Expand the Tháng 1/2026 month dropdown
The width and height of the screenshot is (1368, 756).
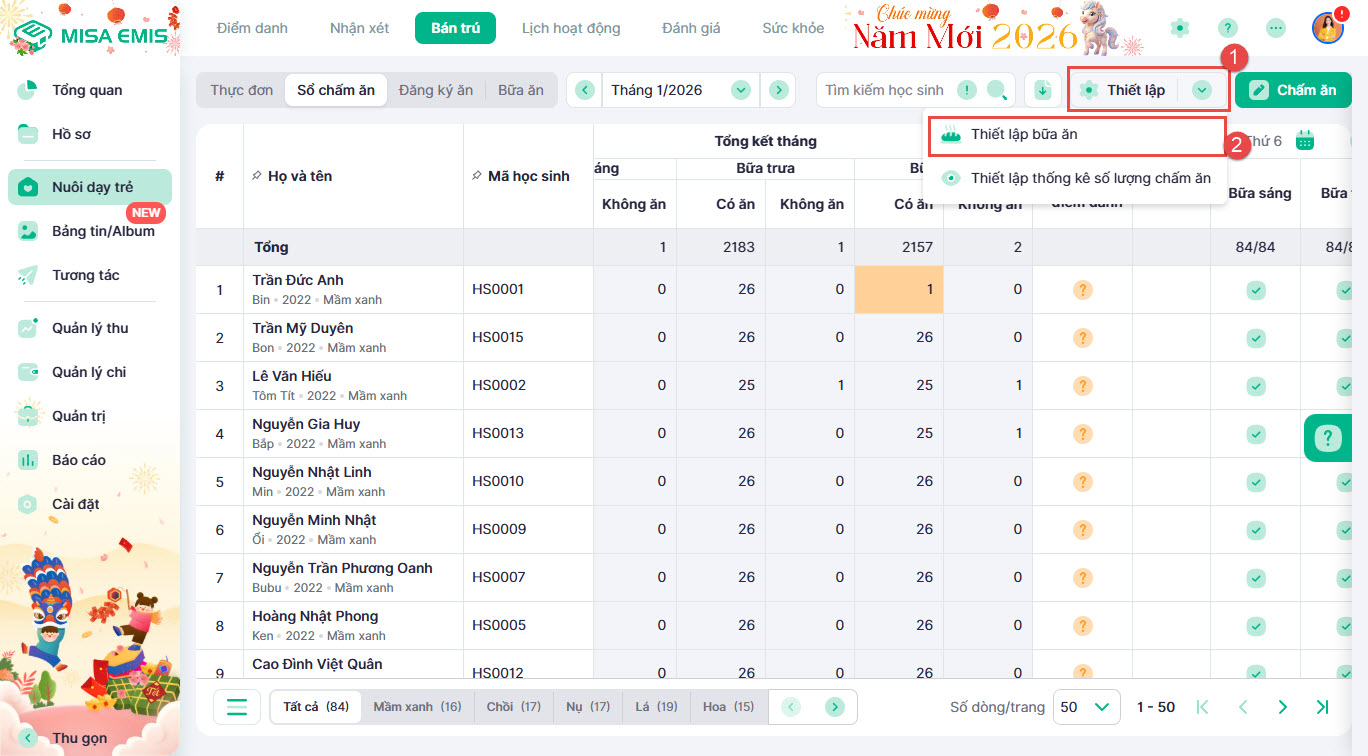point(740,90)
